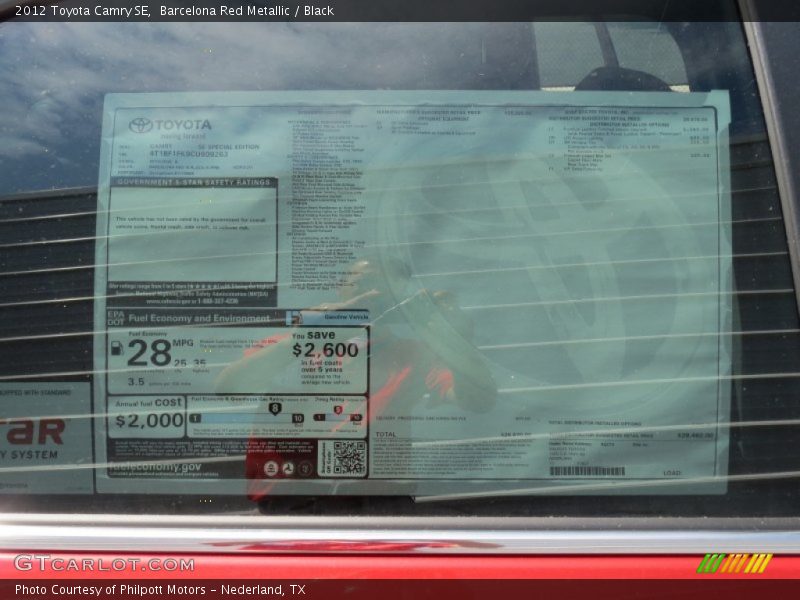The image size is (800, 600).
Task: Click the "Annual fuel cost" label
Action: [148, 403]
